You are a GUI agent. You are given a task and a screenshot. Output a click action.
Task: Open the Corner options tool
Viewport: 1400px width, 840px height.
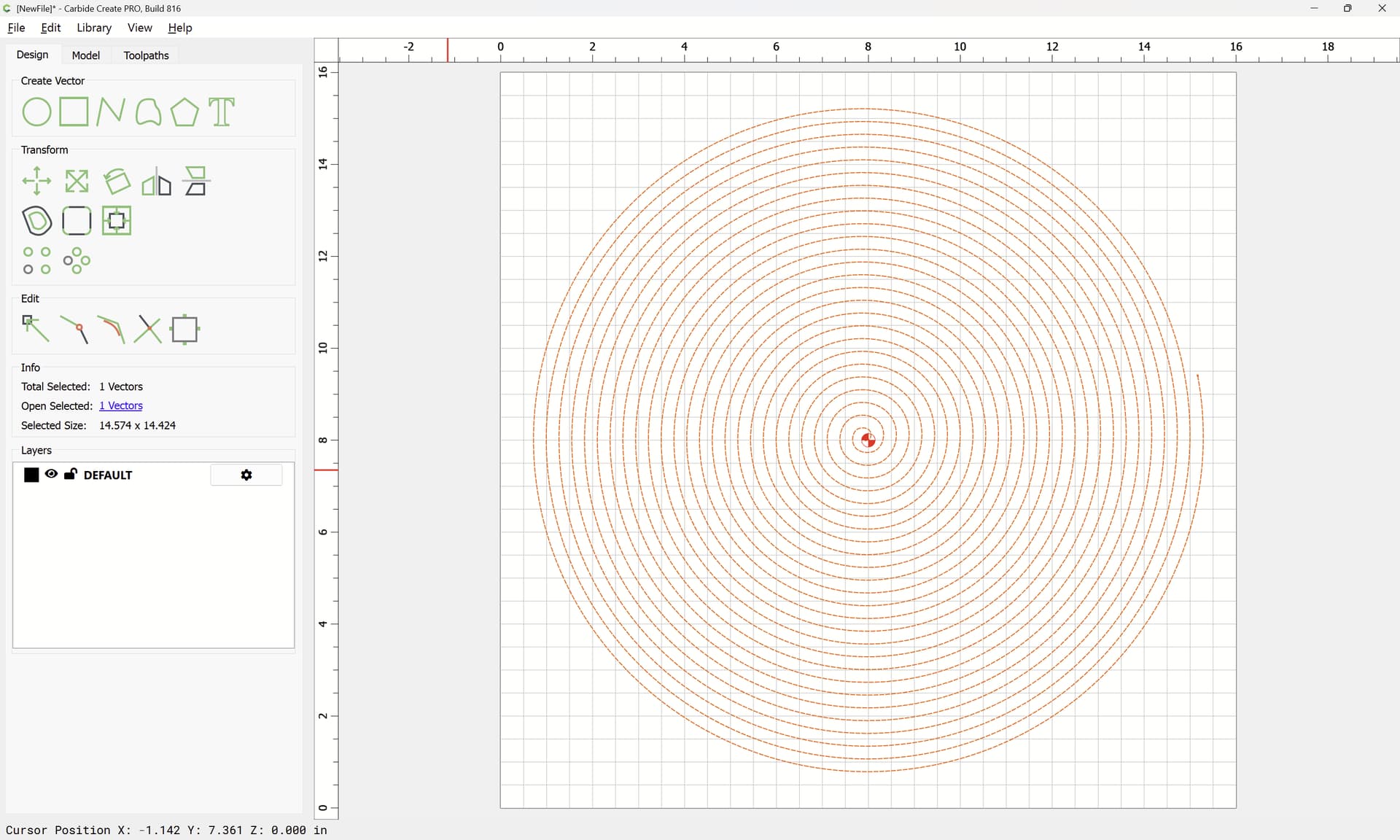(x=77, y=221)
